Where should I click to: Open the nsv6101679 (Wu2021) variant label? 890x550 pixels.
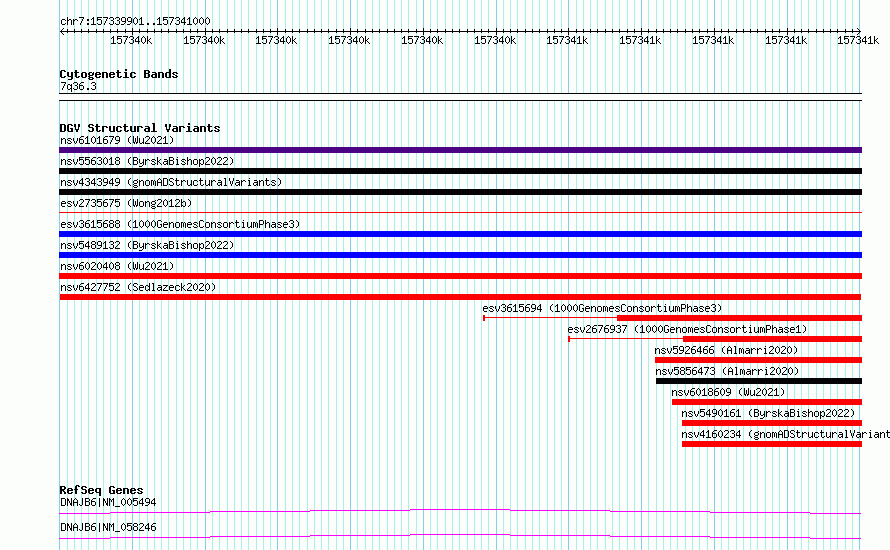117,140
